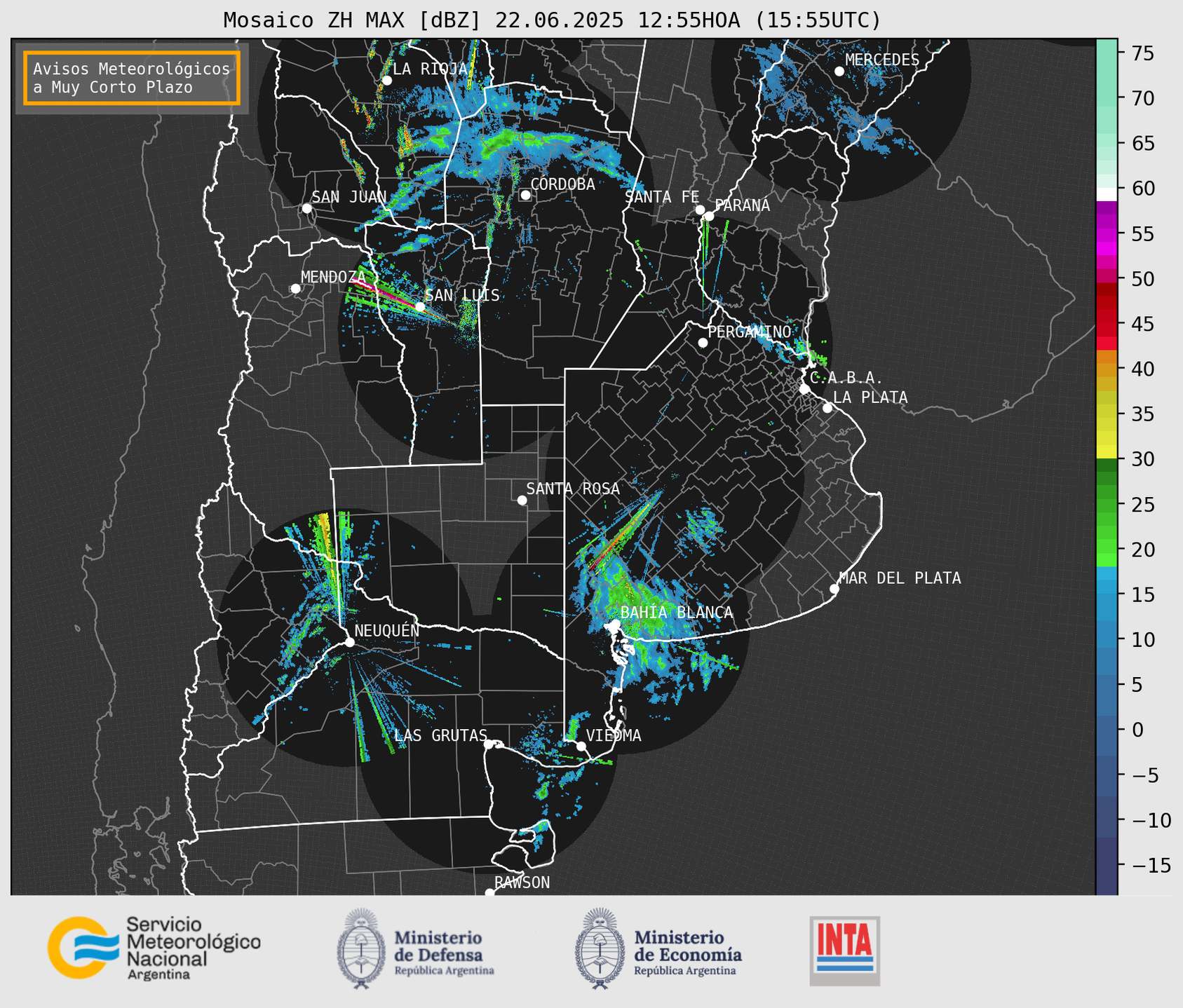Click the CORDOBA label text
Screen dimensions: 1183x1008
point(562,184)
